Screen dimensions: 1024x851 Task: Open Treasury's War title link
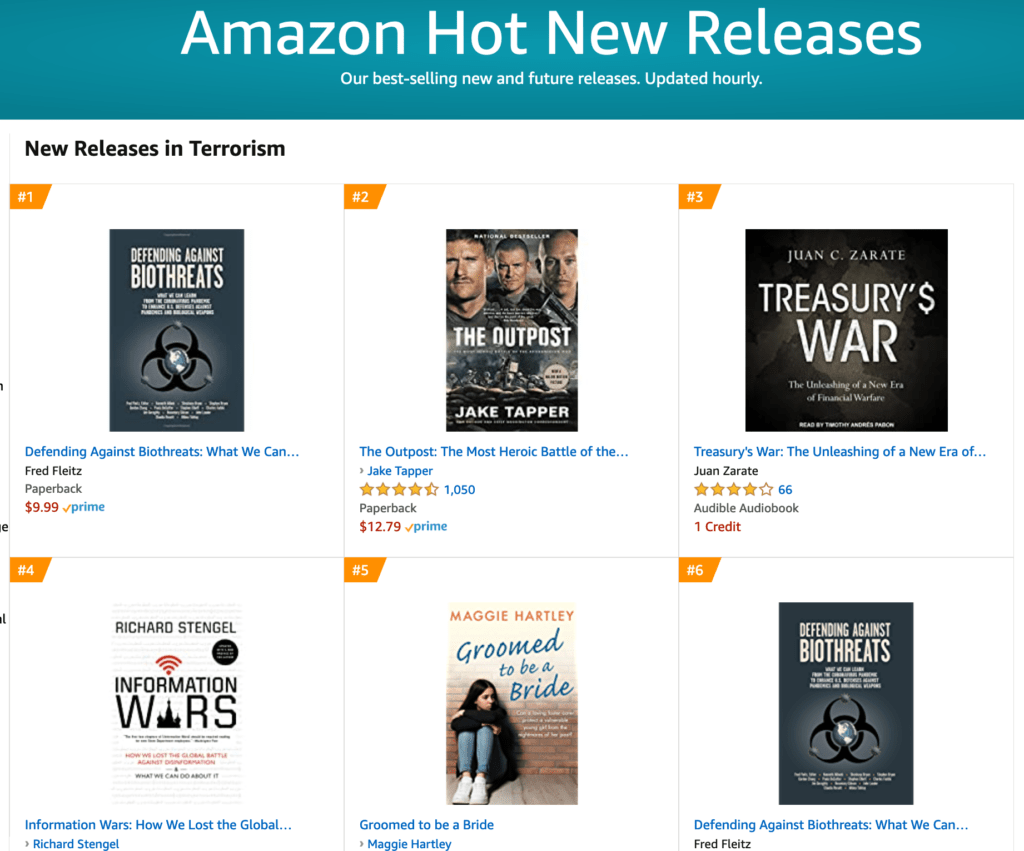click(840, 452)
